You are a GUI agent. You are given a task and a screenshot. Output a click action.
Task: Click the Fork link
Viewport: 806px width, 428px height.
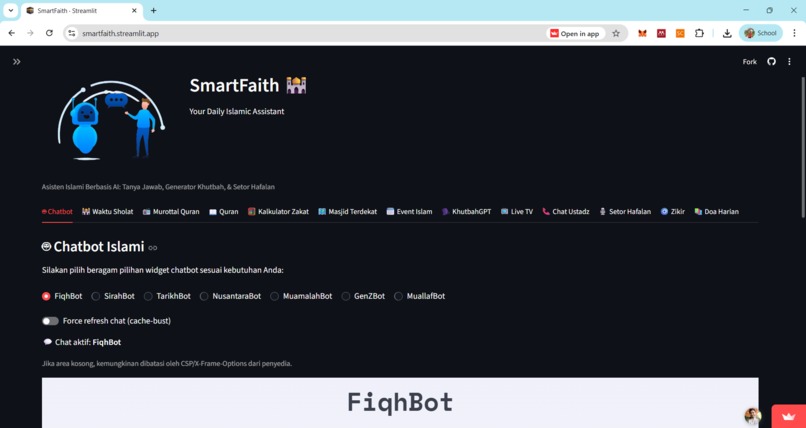pyautogui.click(x=749, y=62)
